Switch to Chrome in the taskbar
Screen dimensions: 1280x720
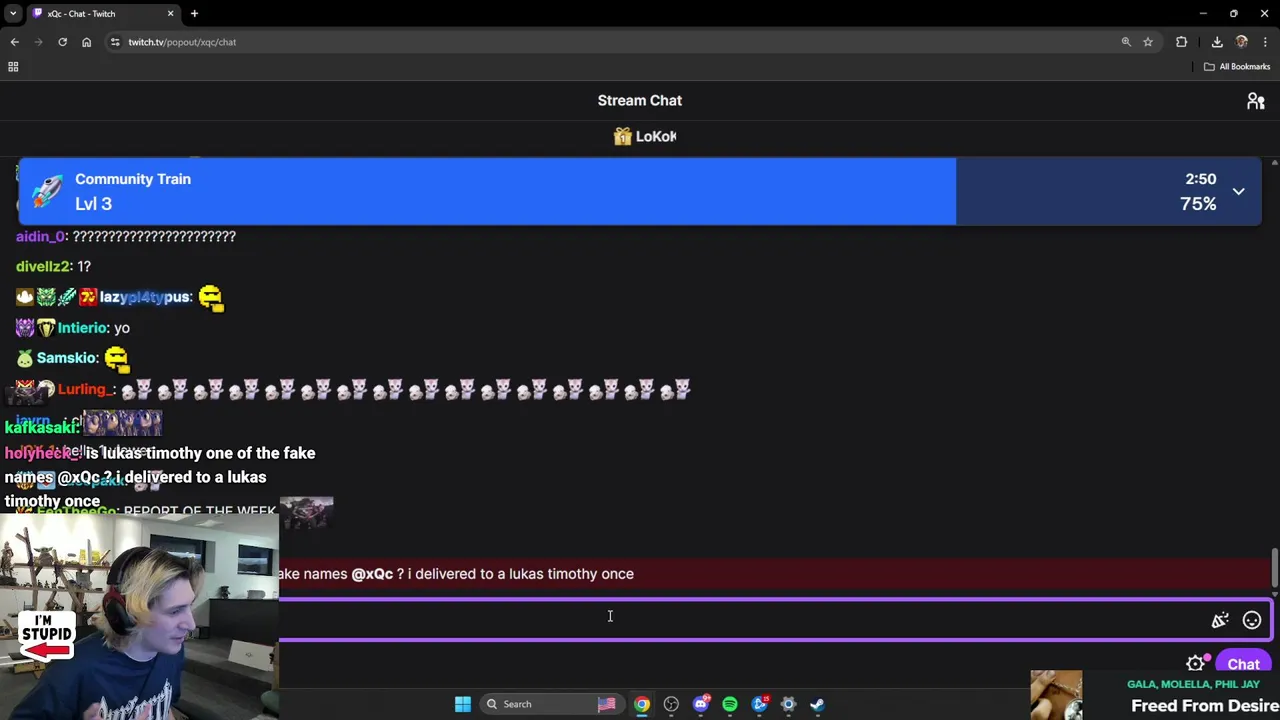[642, 704]
